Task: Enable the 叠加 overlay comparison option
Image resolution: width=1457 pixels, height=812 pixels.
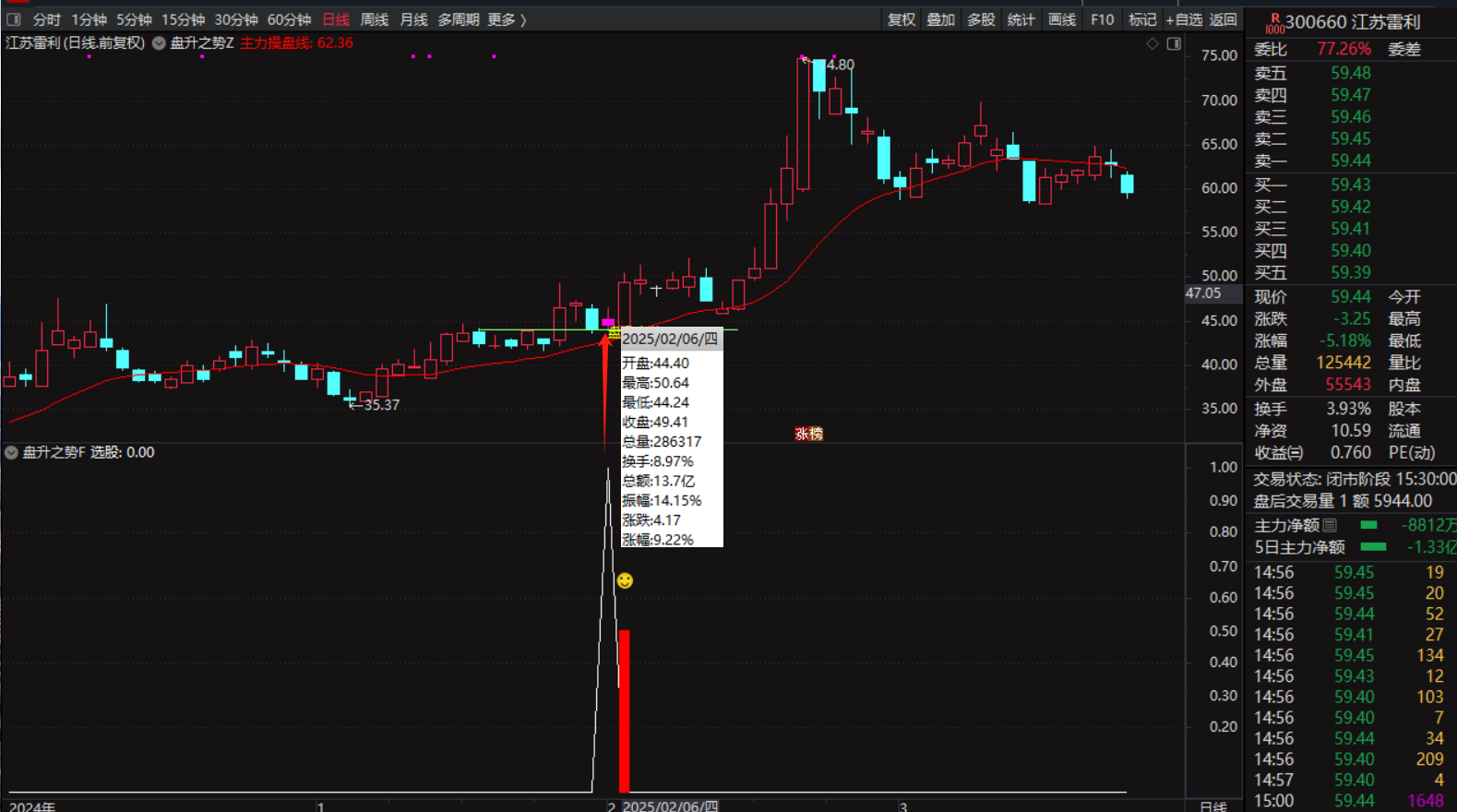Action: tap(940, 19)
